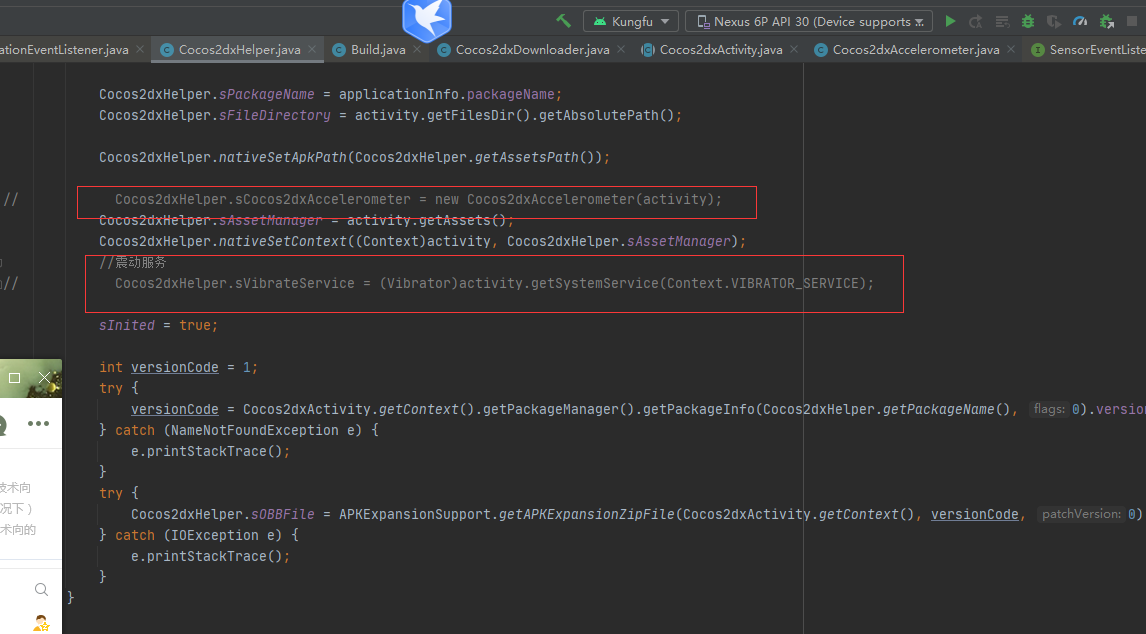Click Attach Debugger to Android Process icon
This screenshot has width=1146, height=634.
[1106, 21]
